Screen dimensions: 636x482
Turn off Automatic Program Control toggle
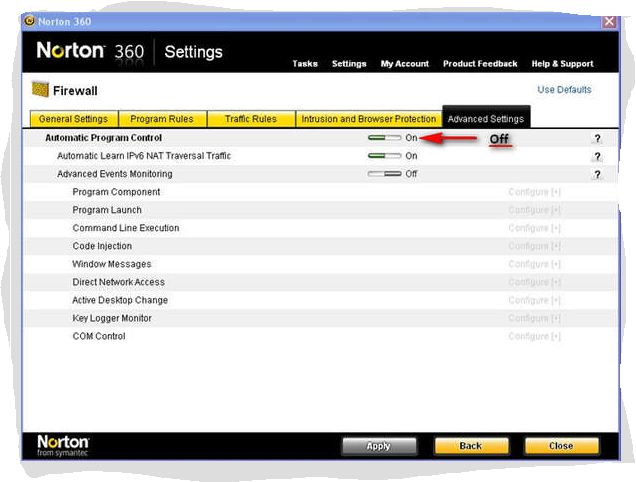[384, 138]
